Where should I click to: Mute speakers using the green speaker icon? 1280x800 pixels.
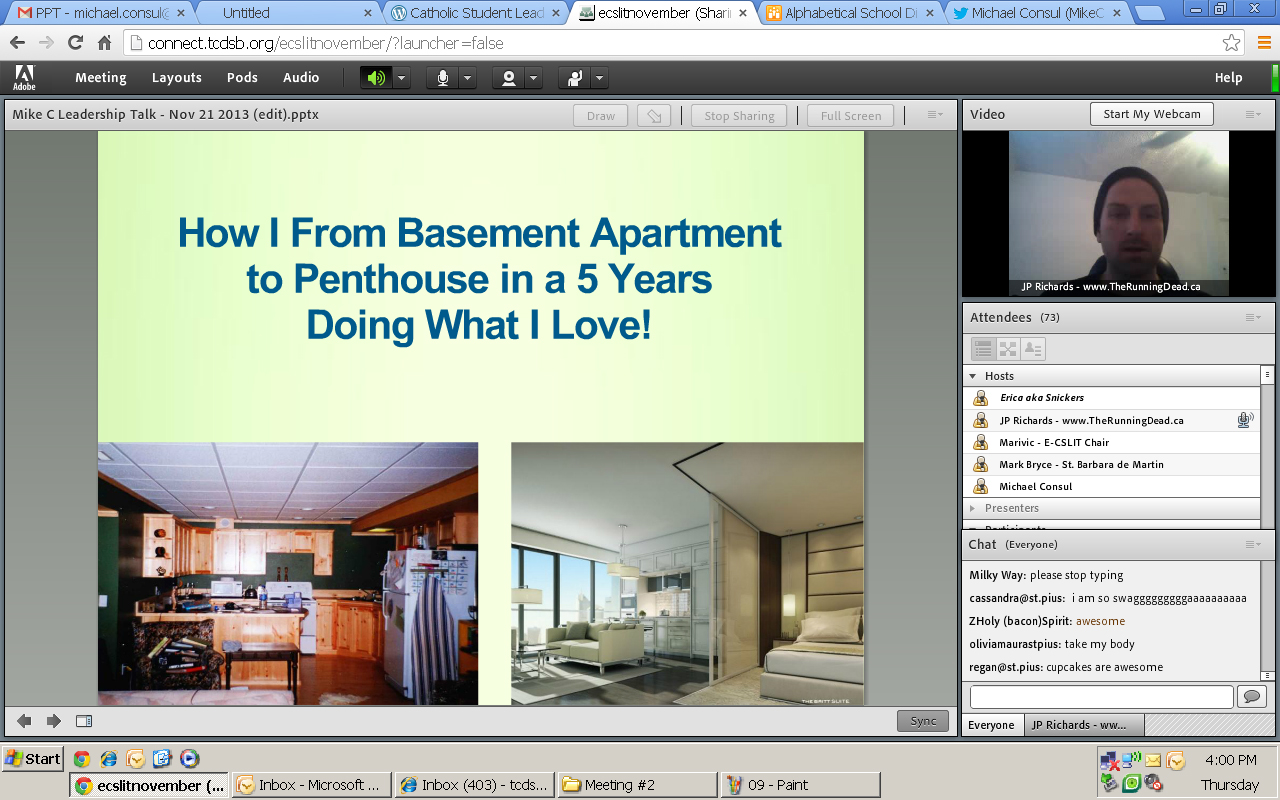click(x=376, y=78)
